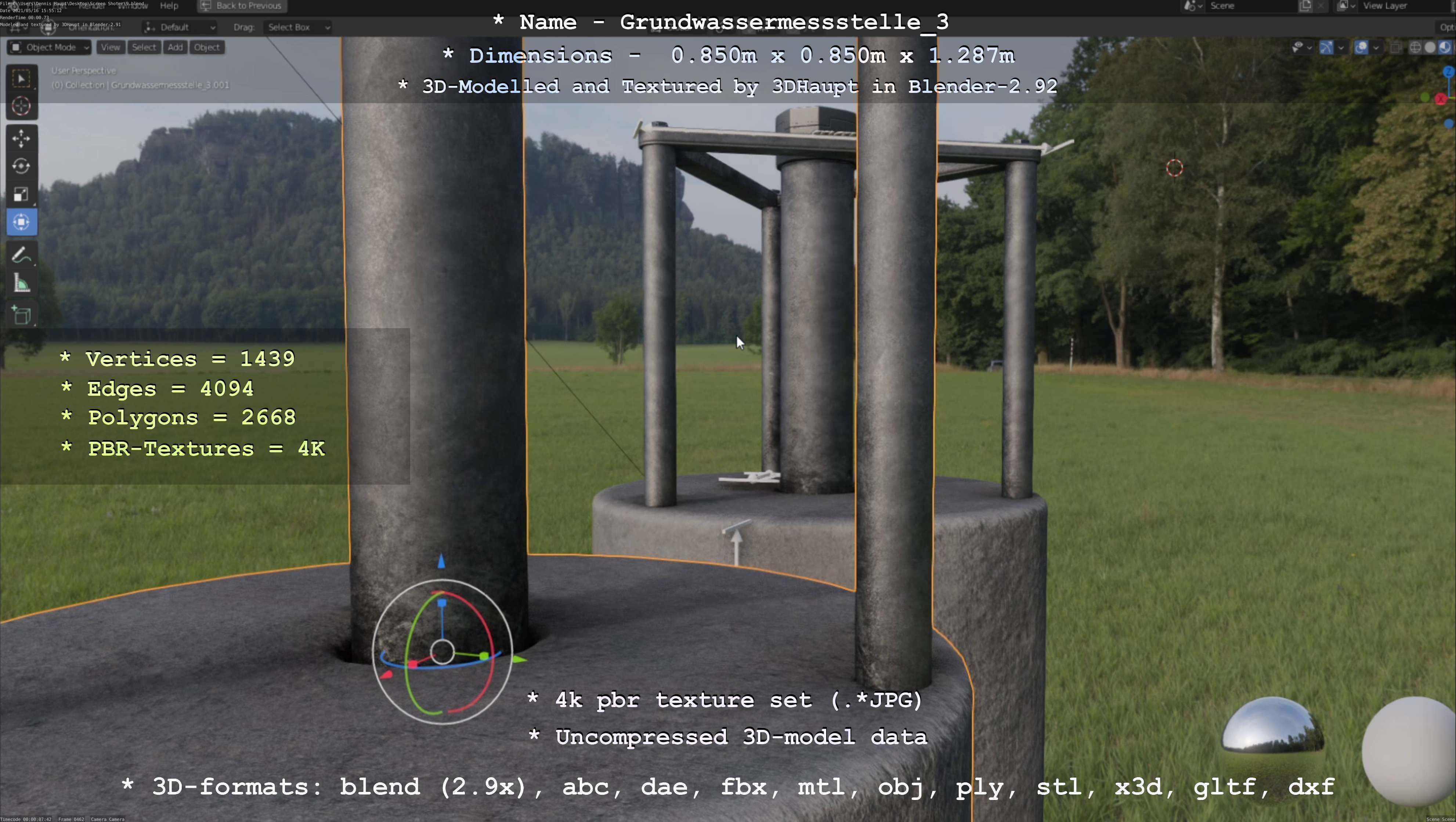
Task: Select the Transform tool
Action: coord(21,222)
